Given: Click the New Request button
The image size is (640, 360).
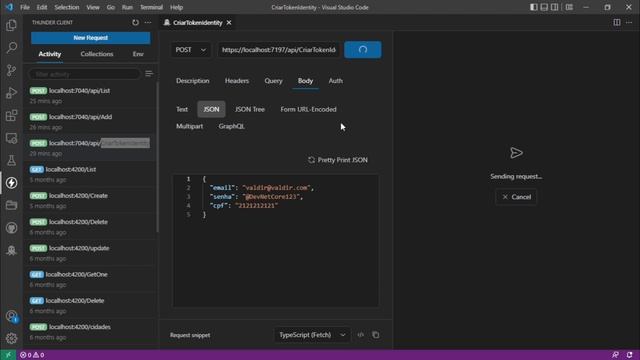Looking at the screenshot, I should [x=91, y=38].
